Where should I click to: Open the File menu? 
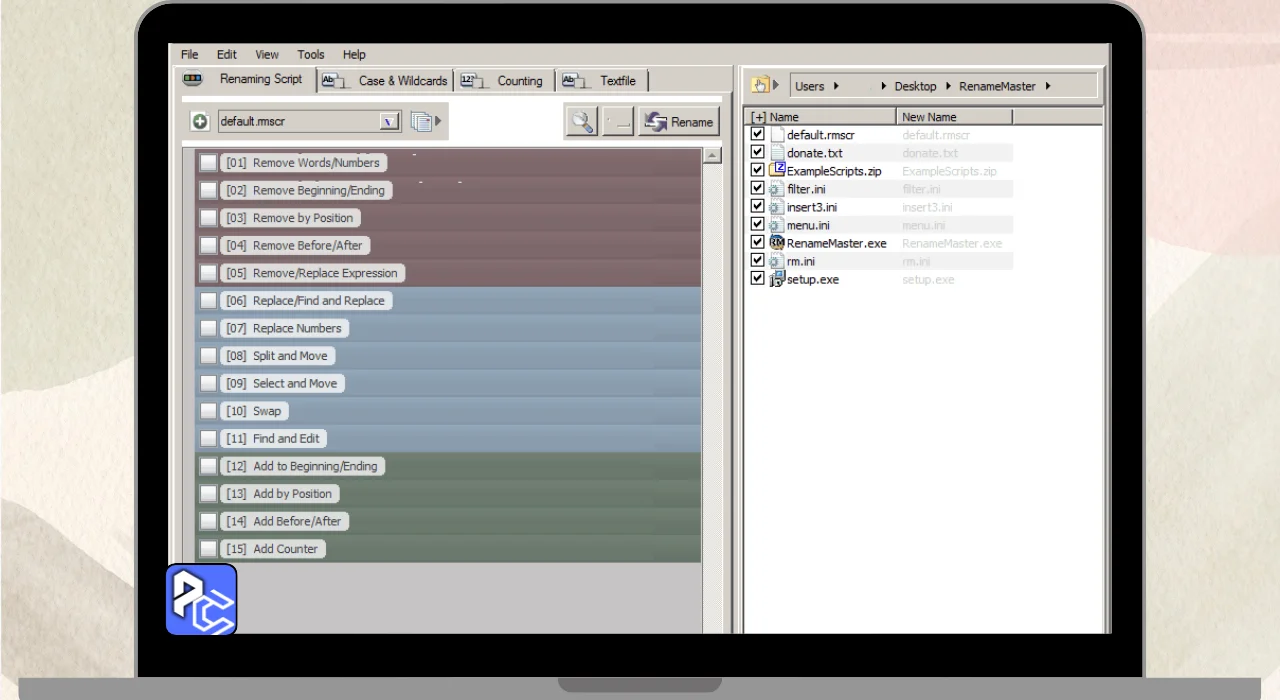(190, 55)
